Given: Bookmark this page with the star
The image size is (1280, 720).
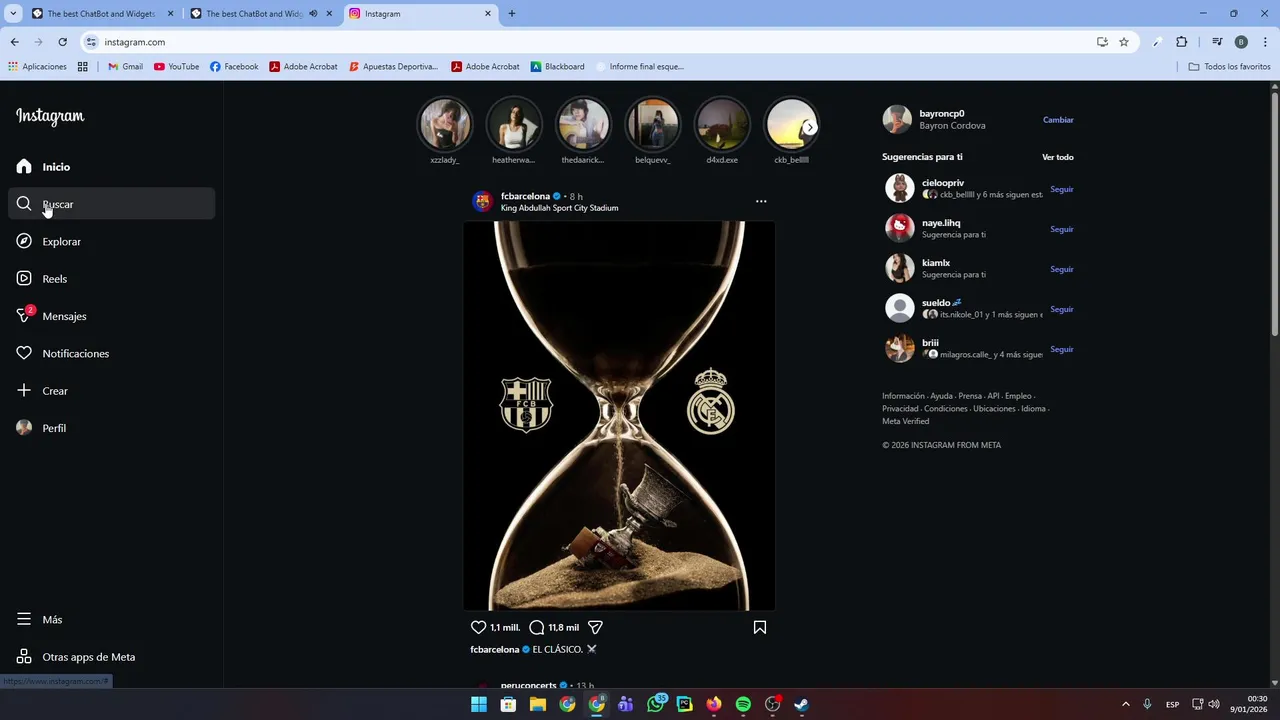Looking at the screenshot, I should [x=1124, y=42].
